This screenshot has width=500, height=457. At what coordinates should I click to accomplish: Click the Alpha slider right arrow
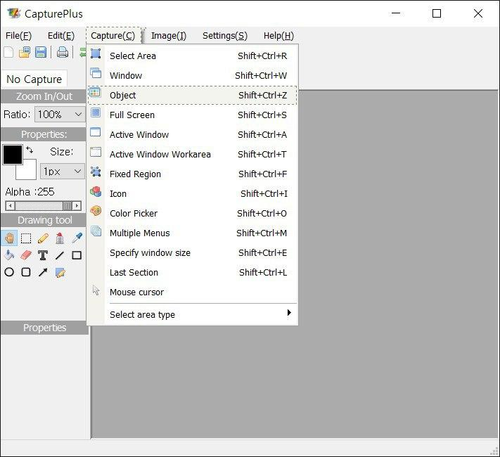pyautogui.click(x=77, y=206)
